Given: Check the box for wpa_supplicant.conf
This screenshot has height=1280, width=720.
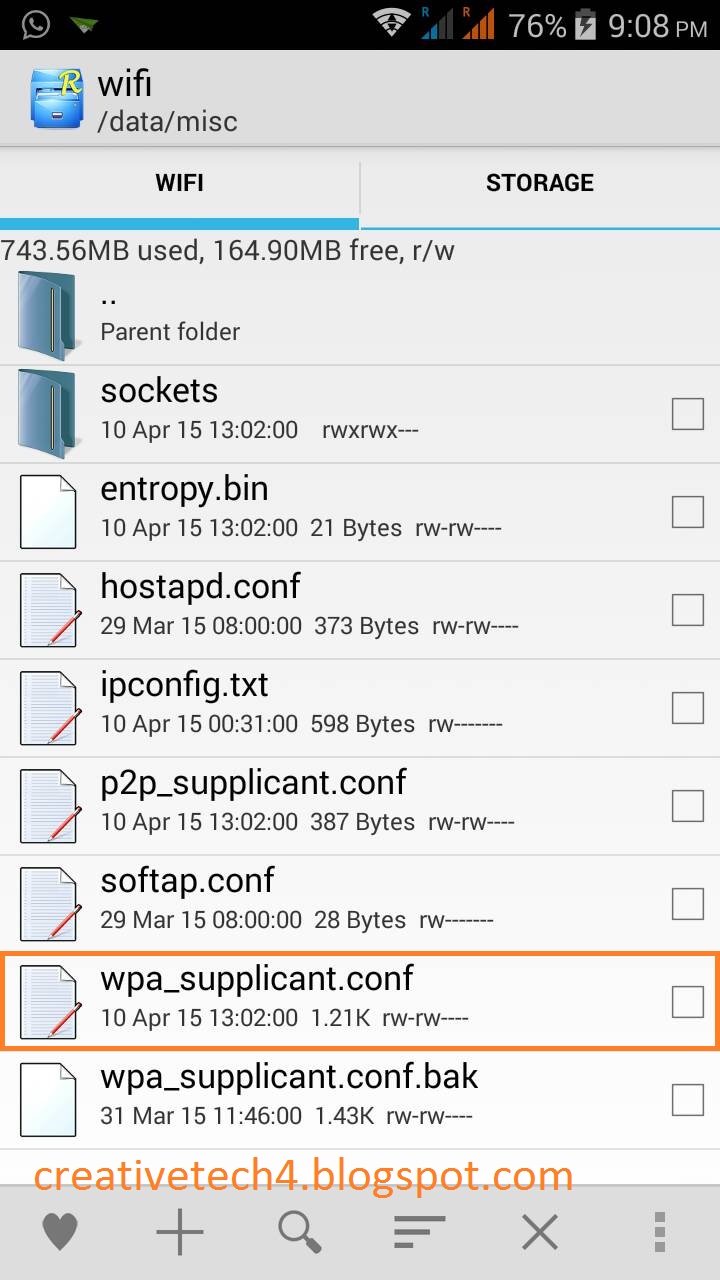Looking at the screenshot, I should tap(688, 1001).
